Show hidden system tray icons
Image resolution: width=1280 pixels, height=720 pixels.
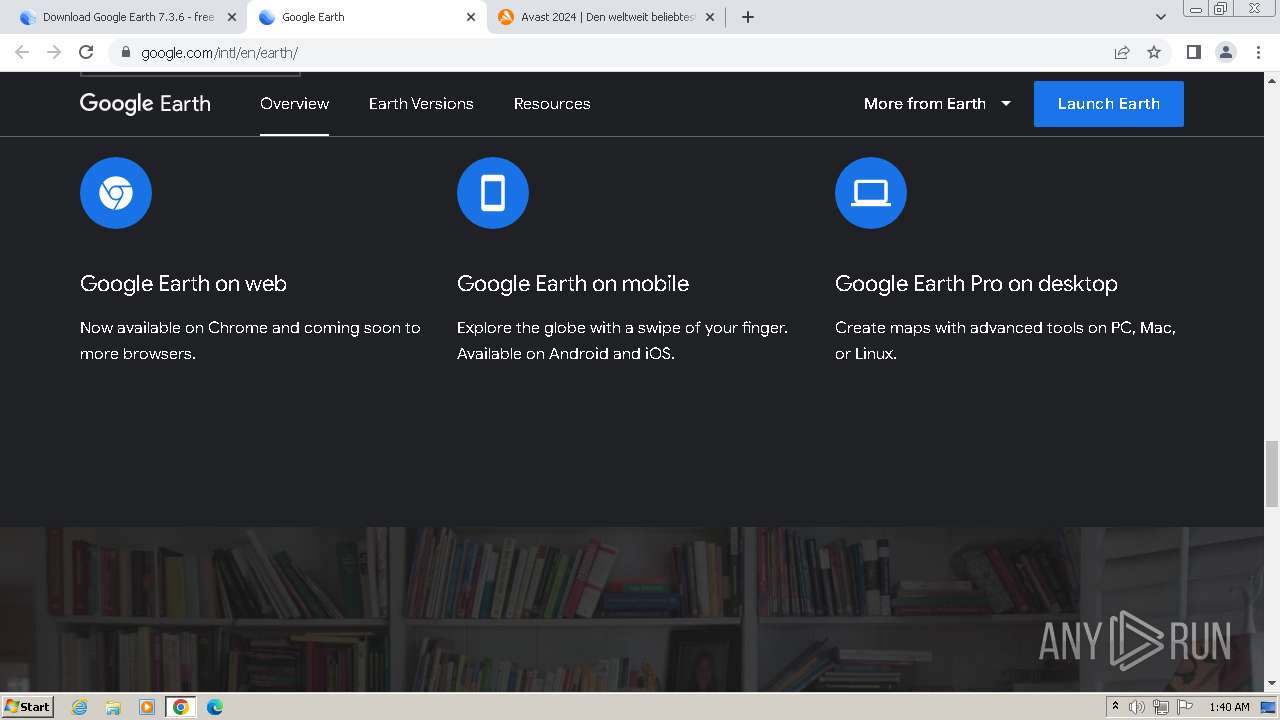(1115, 707)
